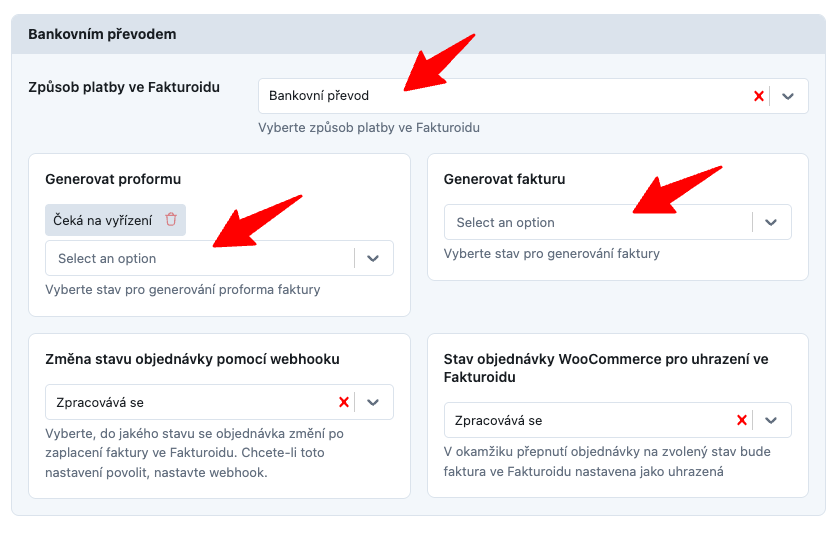Expand the WooCommerce paid status chevron
The width and height of the screenshot is (836, 534).
point(771,421)
